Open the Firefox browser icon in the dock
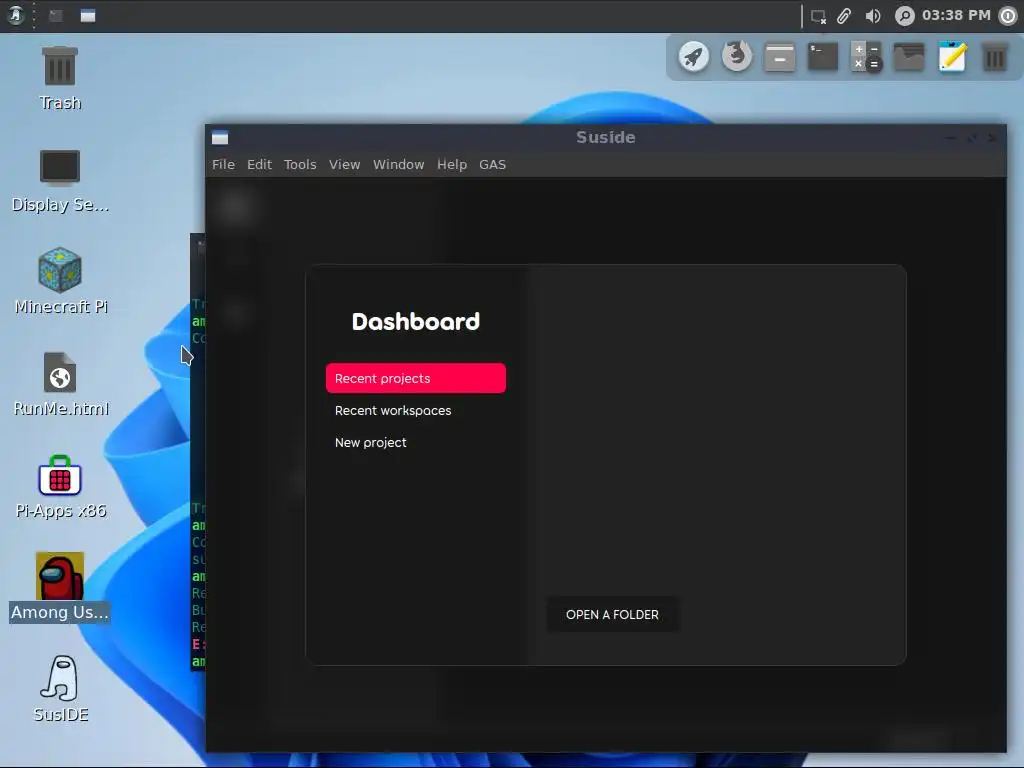1024x768 pixels. (737, 57)
